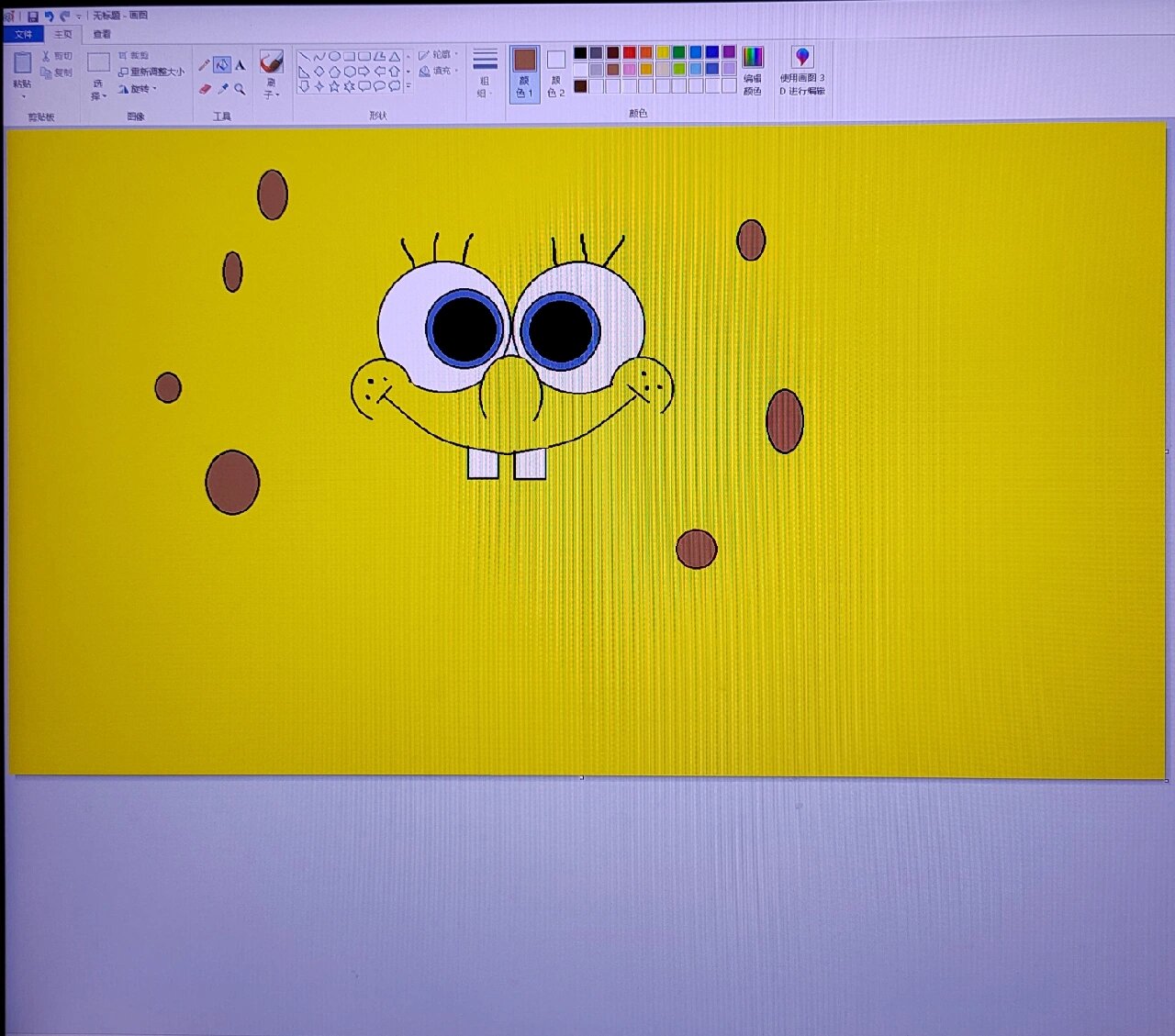Viewport: 1175px width, 1036px height.
Task: Click the Resize (重新调整大小) button
Action: tap(151, 72)
